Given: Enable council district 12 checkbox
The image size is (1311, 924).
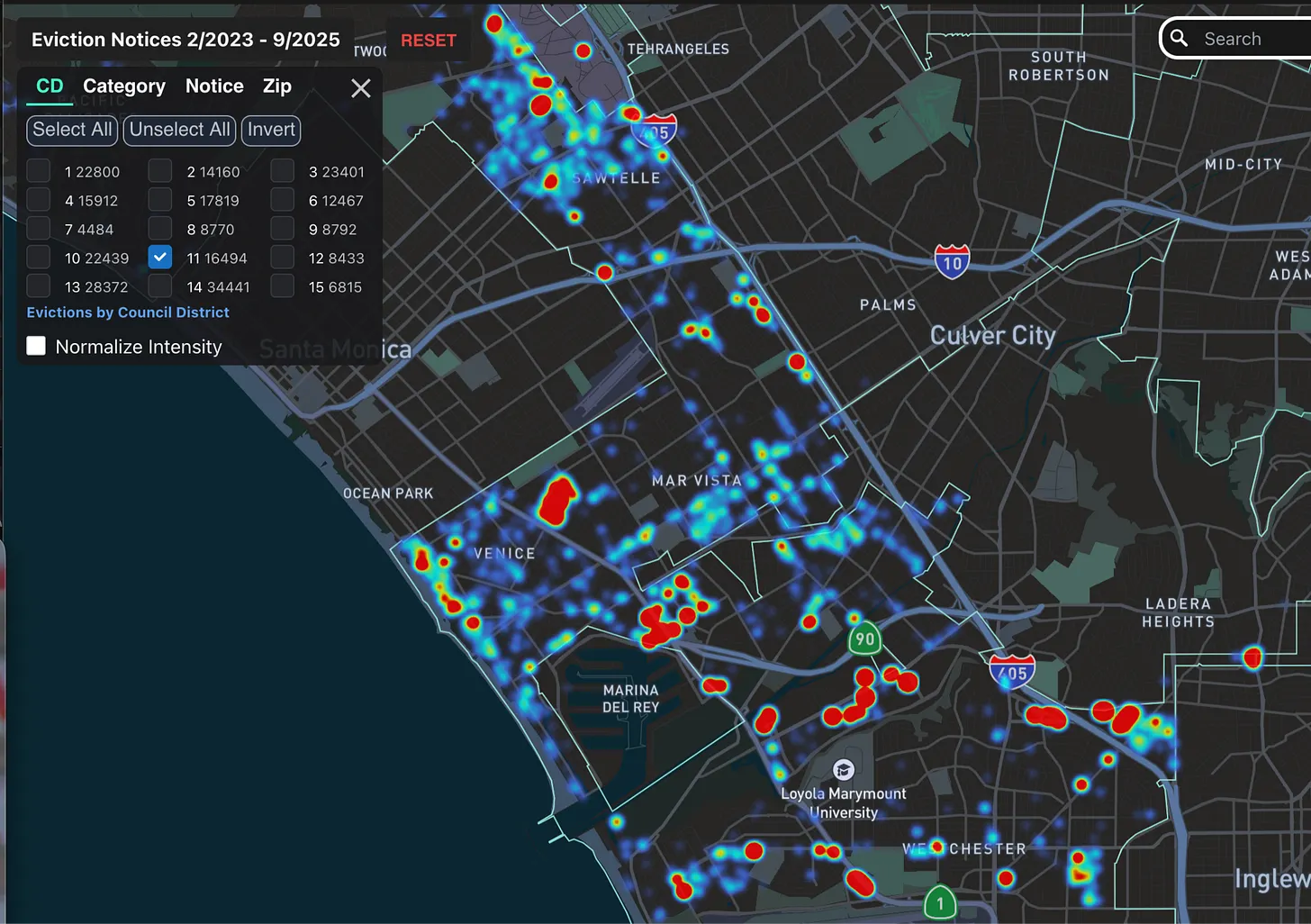Looking at the screenshot, I should coord(282,258).
